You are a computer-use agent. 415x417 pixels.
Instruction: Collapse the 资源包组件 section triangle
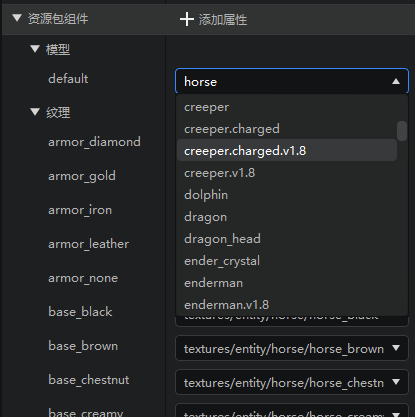pyautogui.click(x=17, y=18)
